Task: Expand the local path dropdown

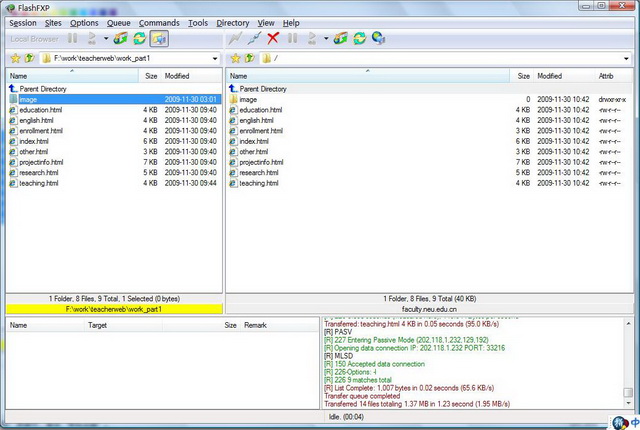Action: click(x=215, y=59)
